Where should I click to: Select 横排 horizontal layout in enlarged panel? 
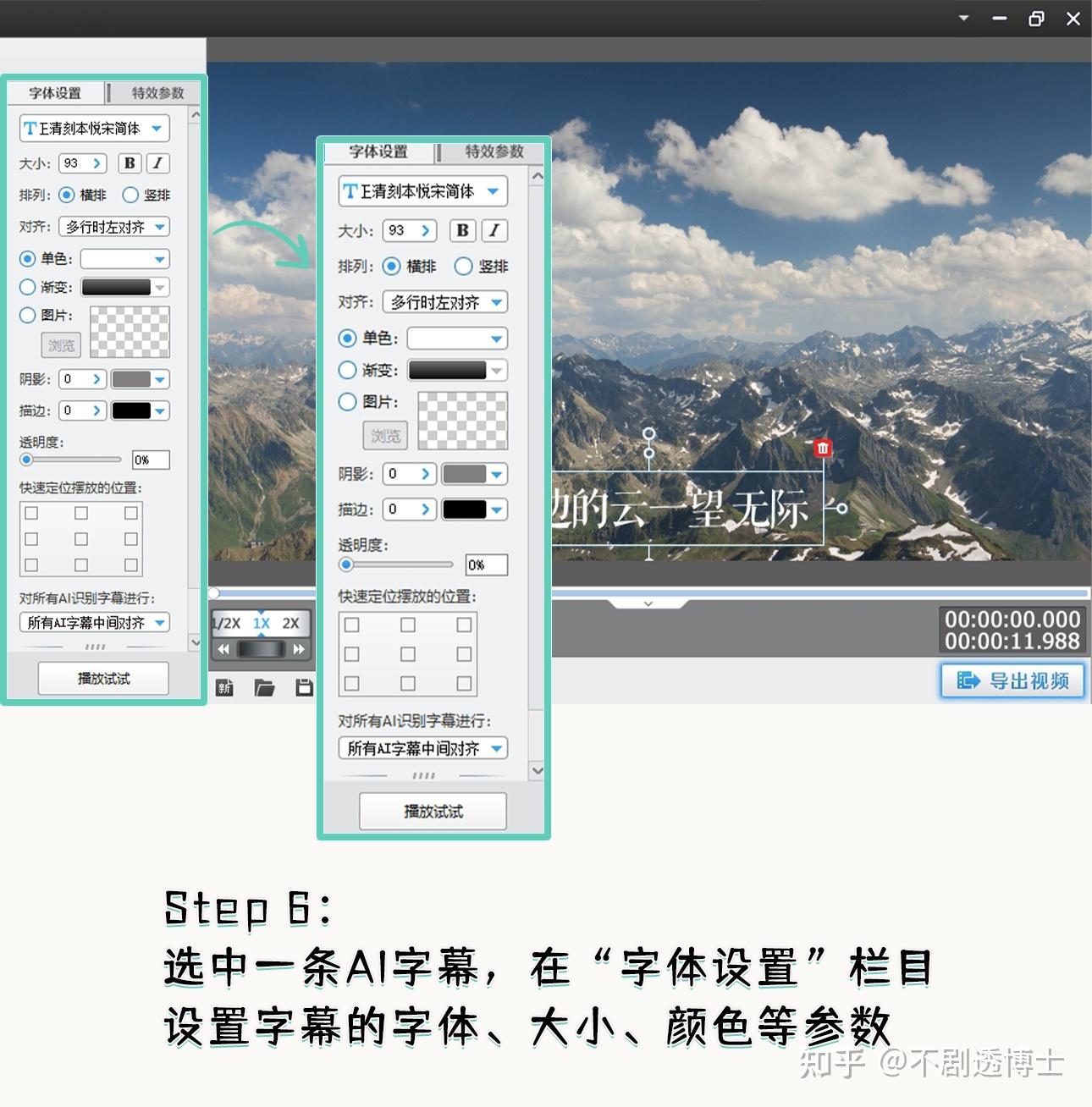[391, 266]
